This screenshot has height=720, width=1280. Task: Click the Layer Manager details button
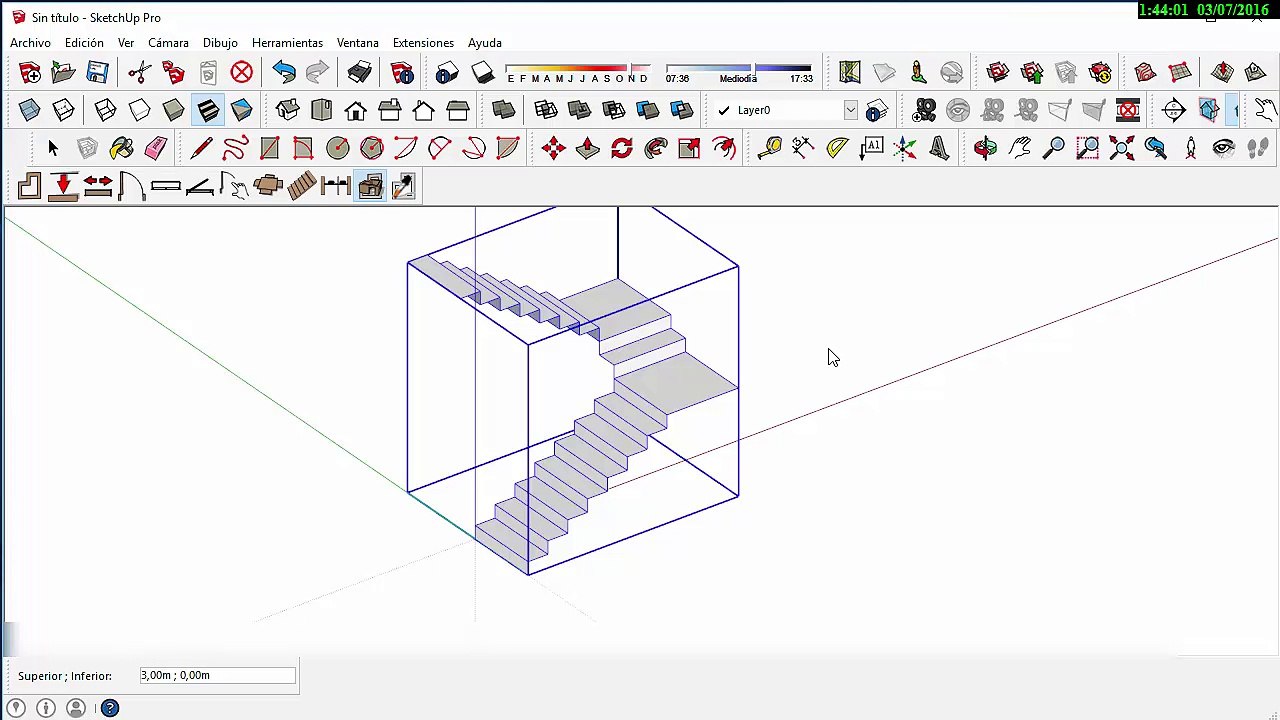click(x=877, y=110)
